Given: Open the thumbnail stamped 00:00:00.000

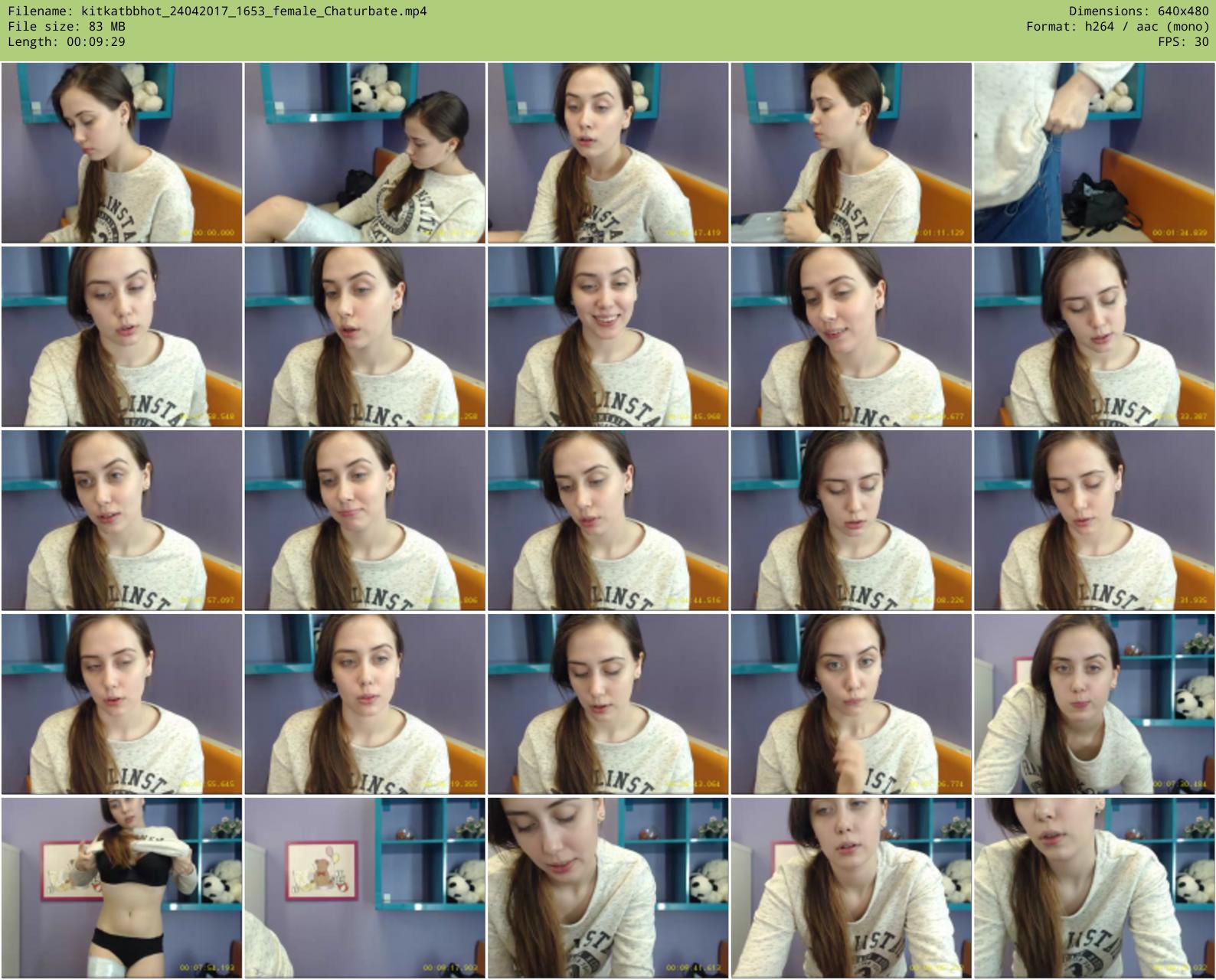Looking at the screenshot, I should tap(122, 153).
